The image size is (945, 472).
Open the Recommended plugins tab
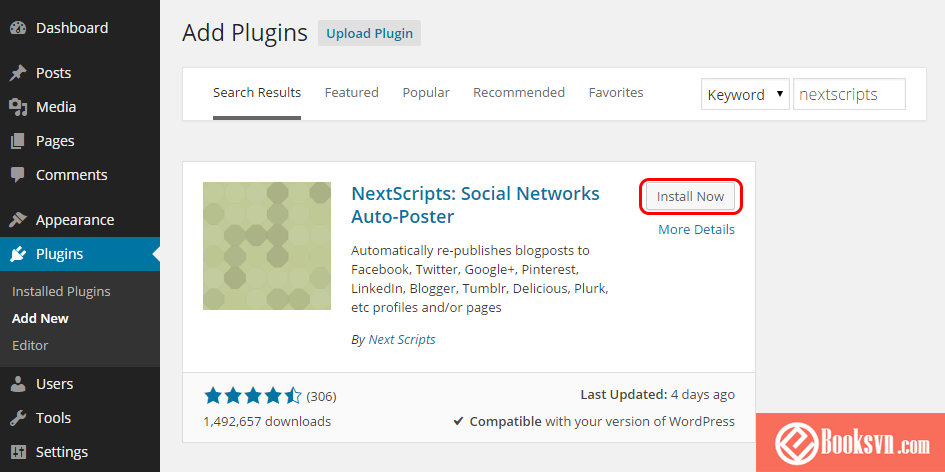(519, 93)
